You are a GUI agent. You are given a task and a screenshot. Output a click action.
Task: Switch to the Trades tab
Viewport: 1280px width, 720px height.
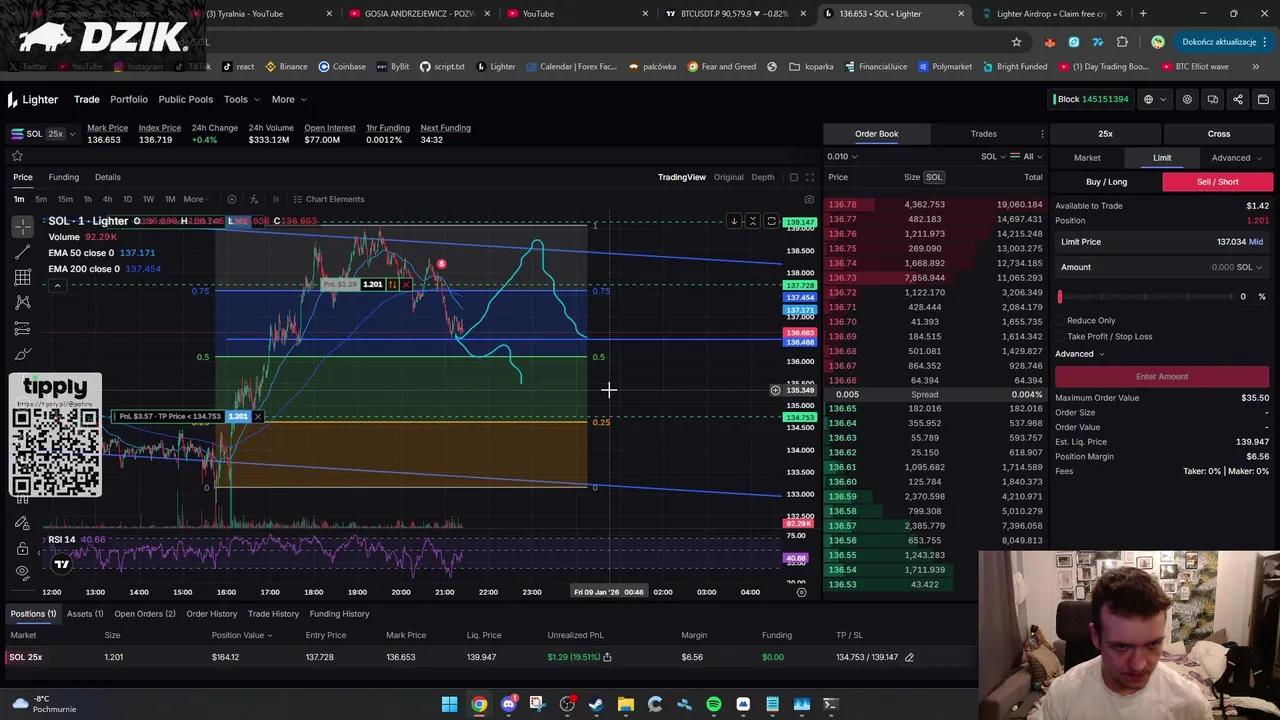click(x=983, y=134)
